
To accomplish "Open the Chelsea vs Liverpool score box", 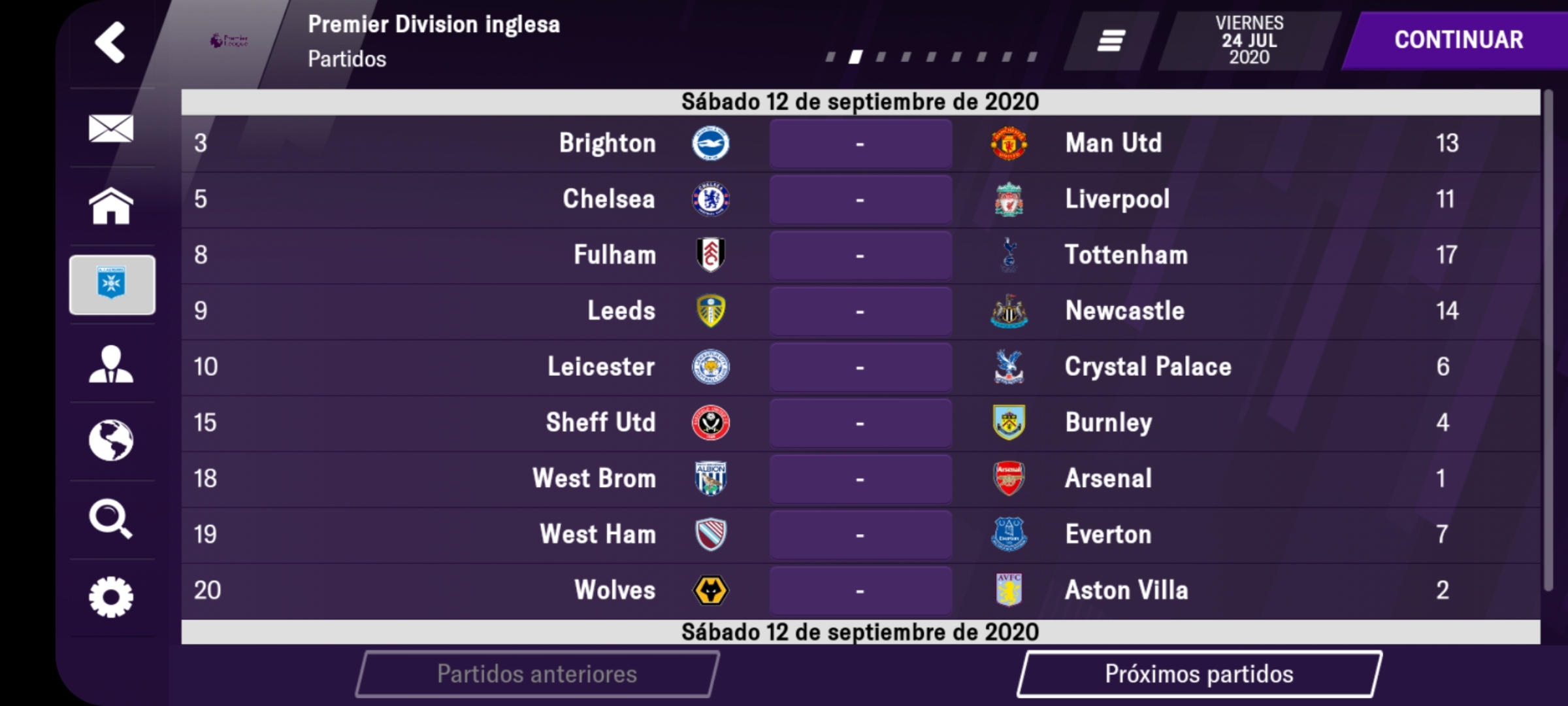I will 860,199.
